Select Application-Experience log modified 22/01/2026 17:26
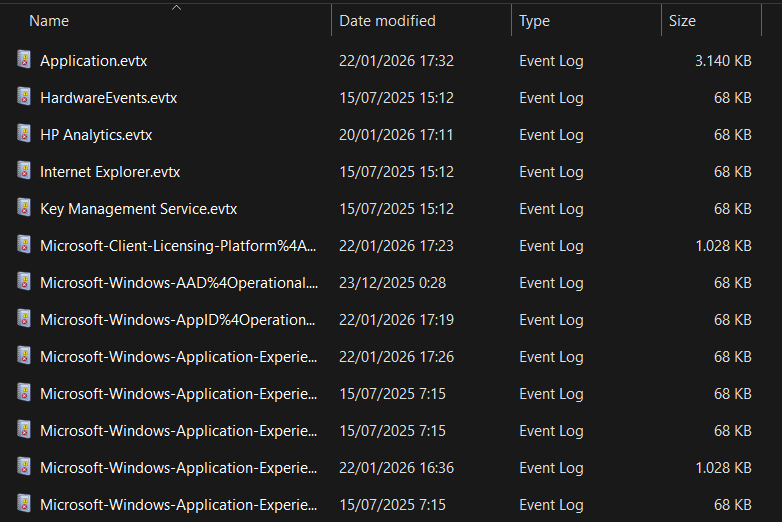 [x=179, y=357]
